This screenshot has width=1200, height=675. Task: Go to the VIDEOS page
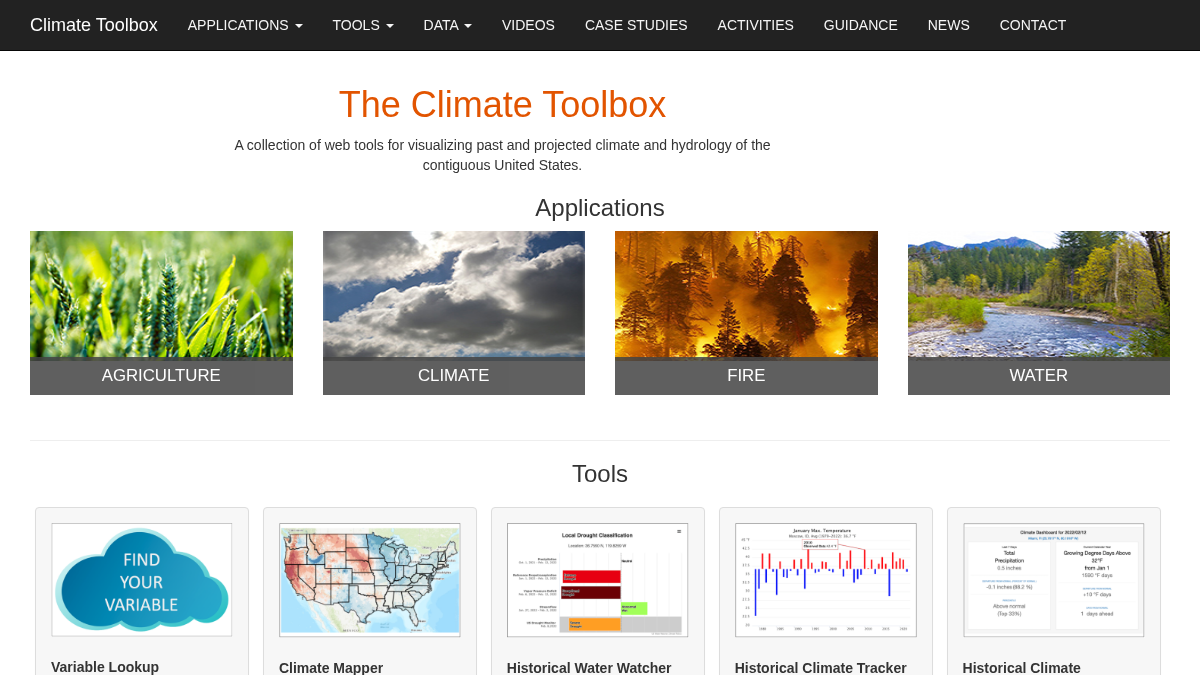528,25
